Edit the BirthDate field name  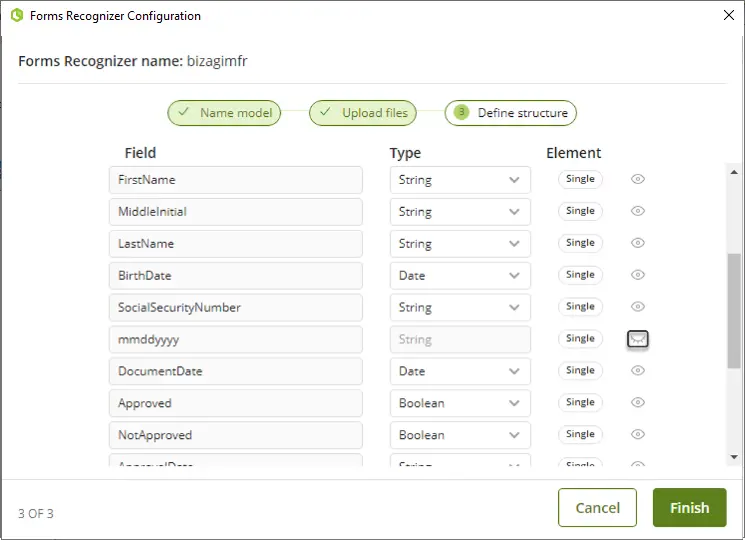click(236, 275)
